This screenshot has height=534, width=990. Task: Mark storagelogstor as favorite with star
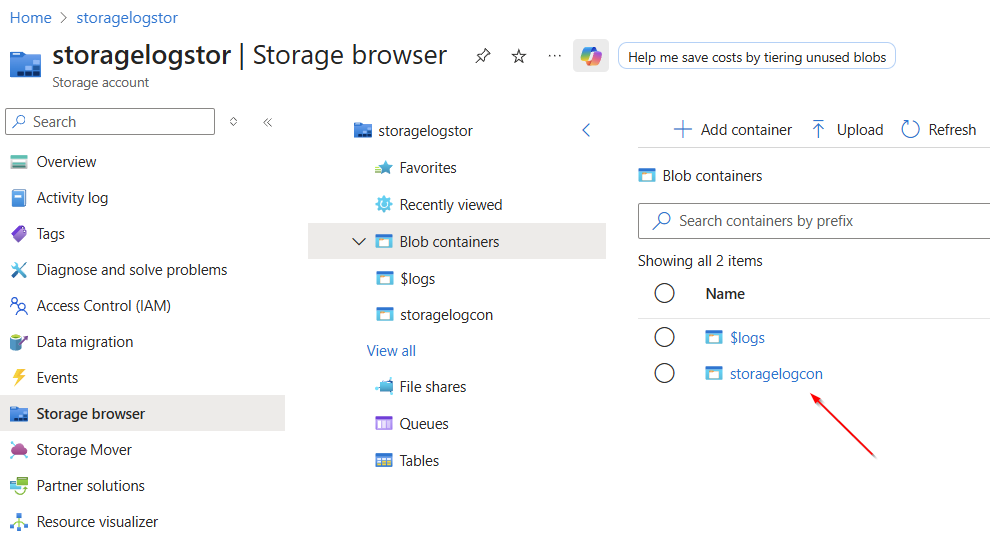[519, 56]
